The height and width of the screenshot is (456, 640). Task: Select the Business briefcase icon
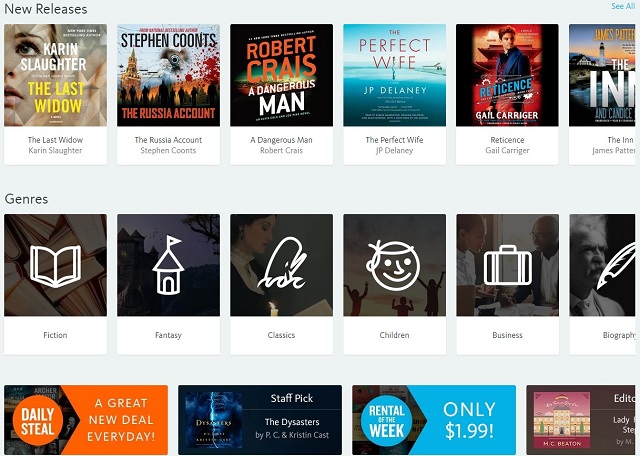(507, 265)
